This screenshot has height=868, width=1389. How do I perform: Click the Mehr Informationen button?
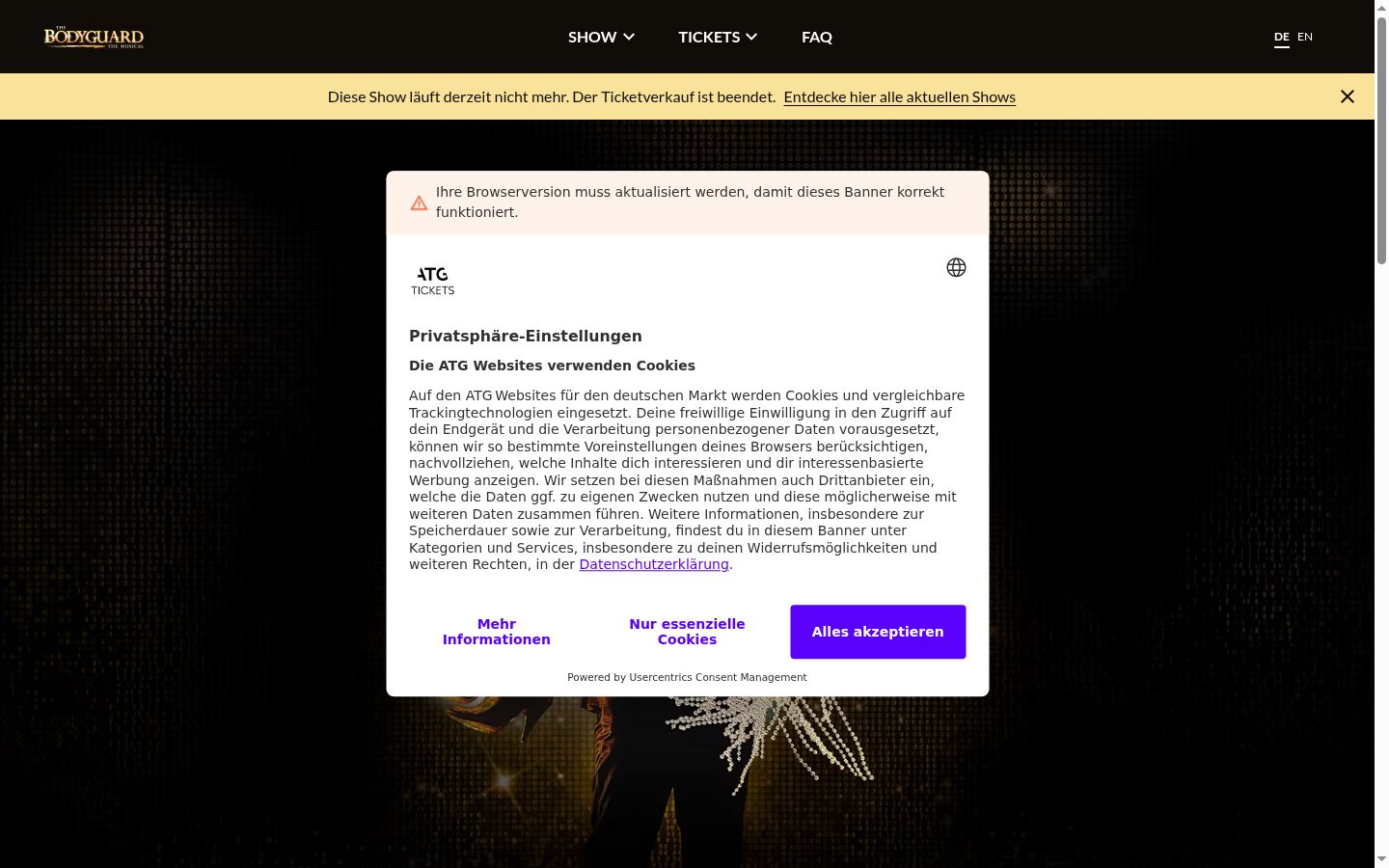pos(497,632)
